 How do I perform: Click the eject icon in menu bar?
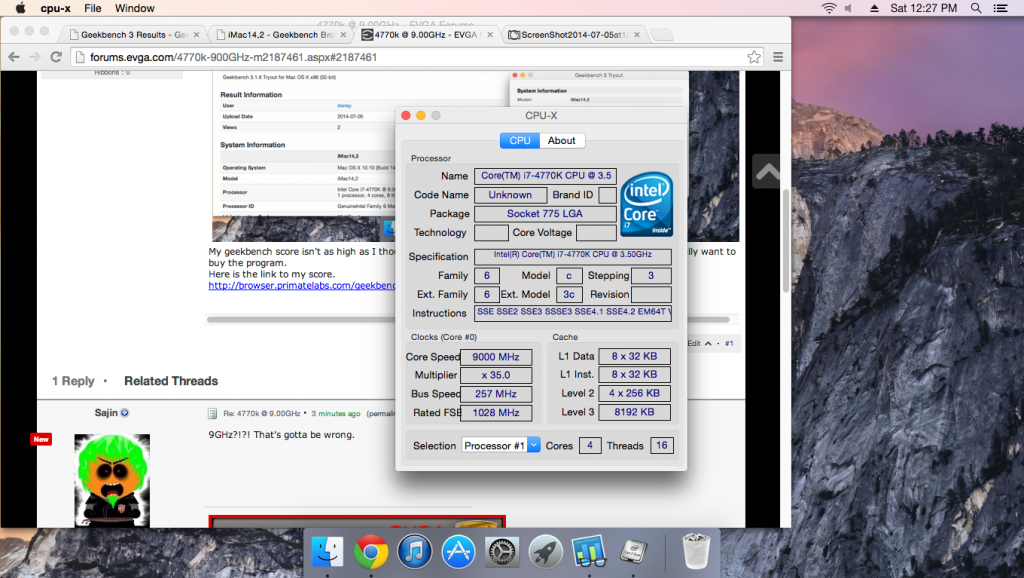pos(874,8)
